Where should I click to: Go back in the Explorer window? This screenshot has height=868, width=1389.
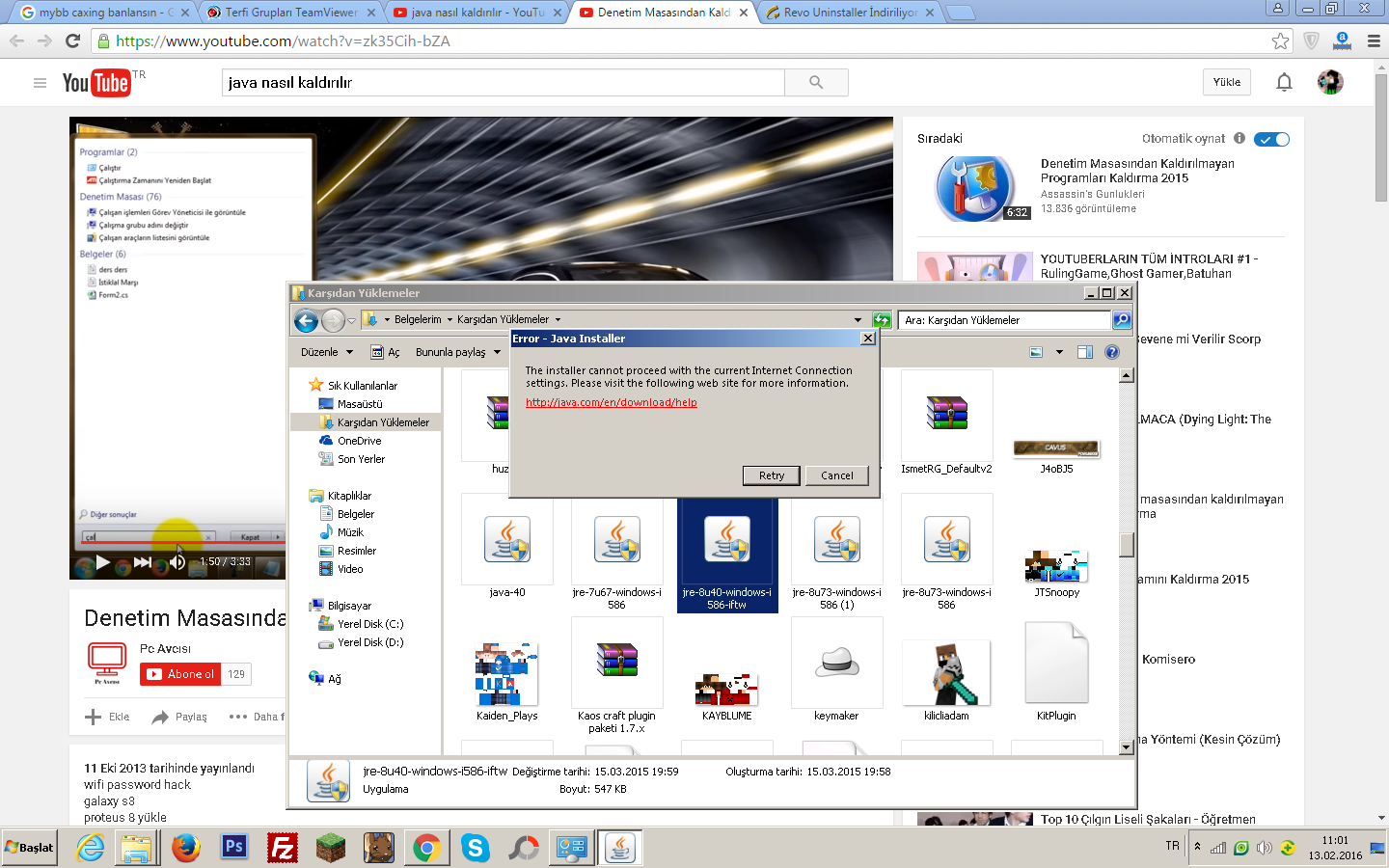coord(306,320)
